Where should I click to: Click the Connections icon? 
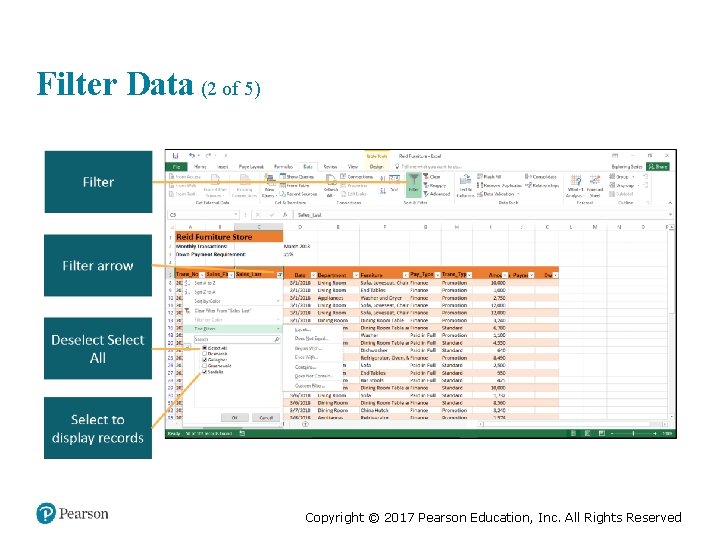click(343, 177)
